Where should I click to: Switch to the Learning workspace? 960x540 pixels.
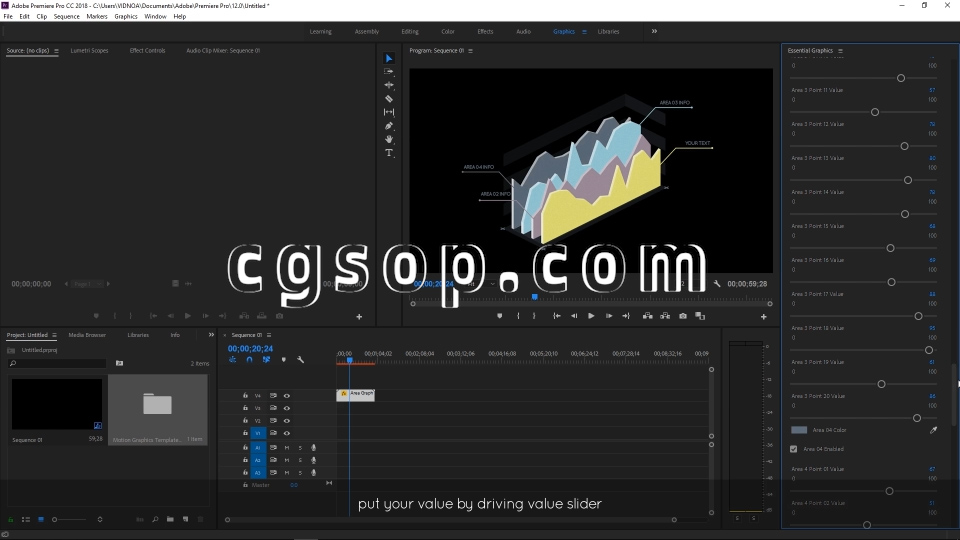click(320, 31)
